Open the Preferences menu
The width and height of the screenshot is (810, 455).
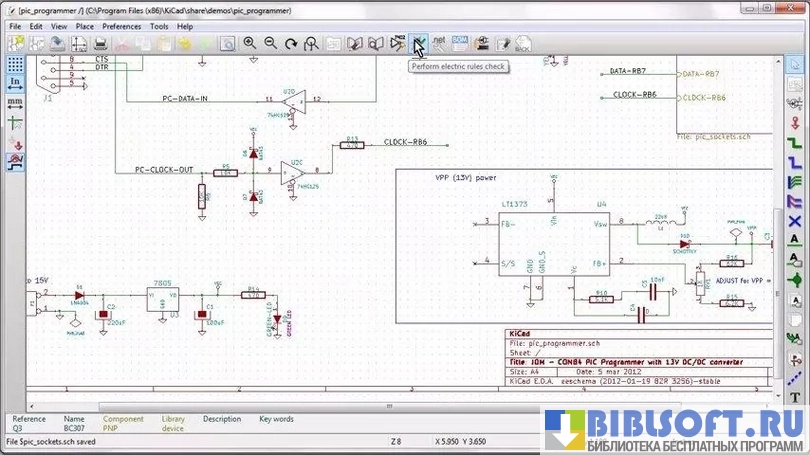tap(122, 26)
